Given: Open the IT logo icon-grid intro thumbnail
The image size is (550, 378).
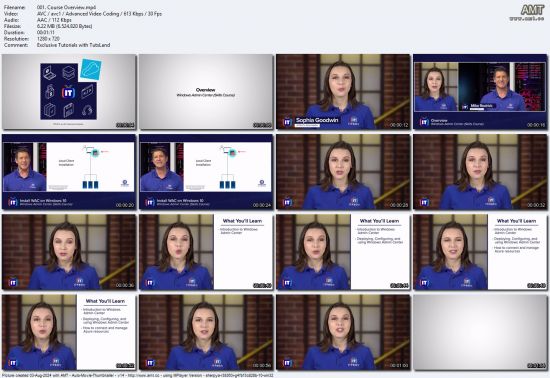Looking at the screenshot, I should click(69, 92).
